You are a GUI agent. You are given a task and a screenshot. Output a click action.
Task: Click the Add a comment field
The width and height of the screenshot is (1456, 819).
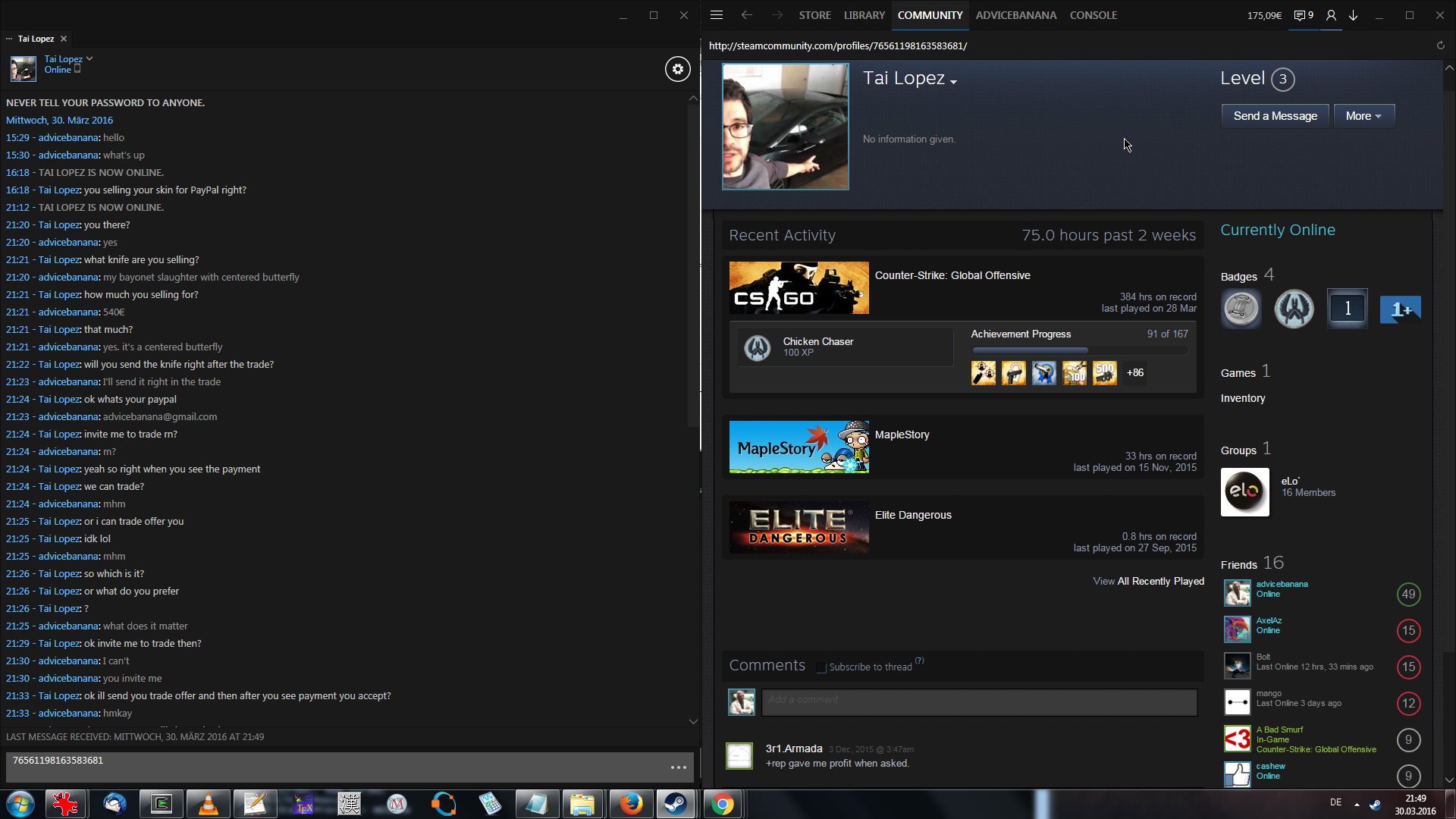point(979,701)
